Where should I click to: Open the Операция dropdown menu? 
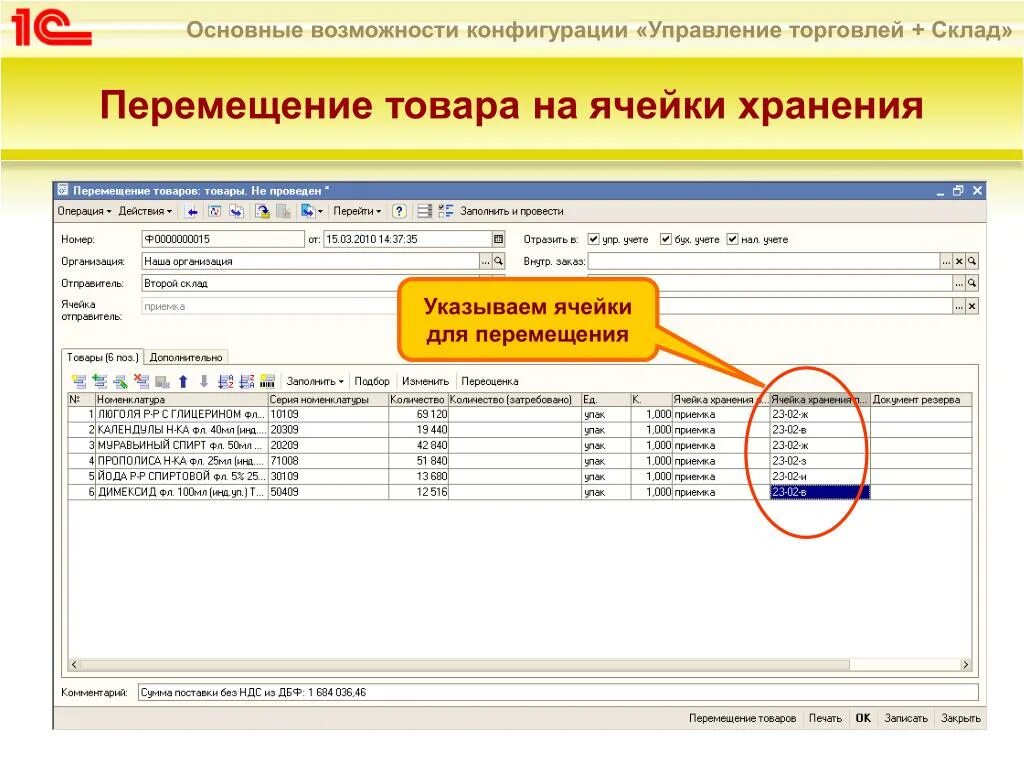[84, 211]
